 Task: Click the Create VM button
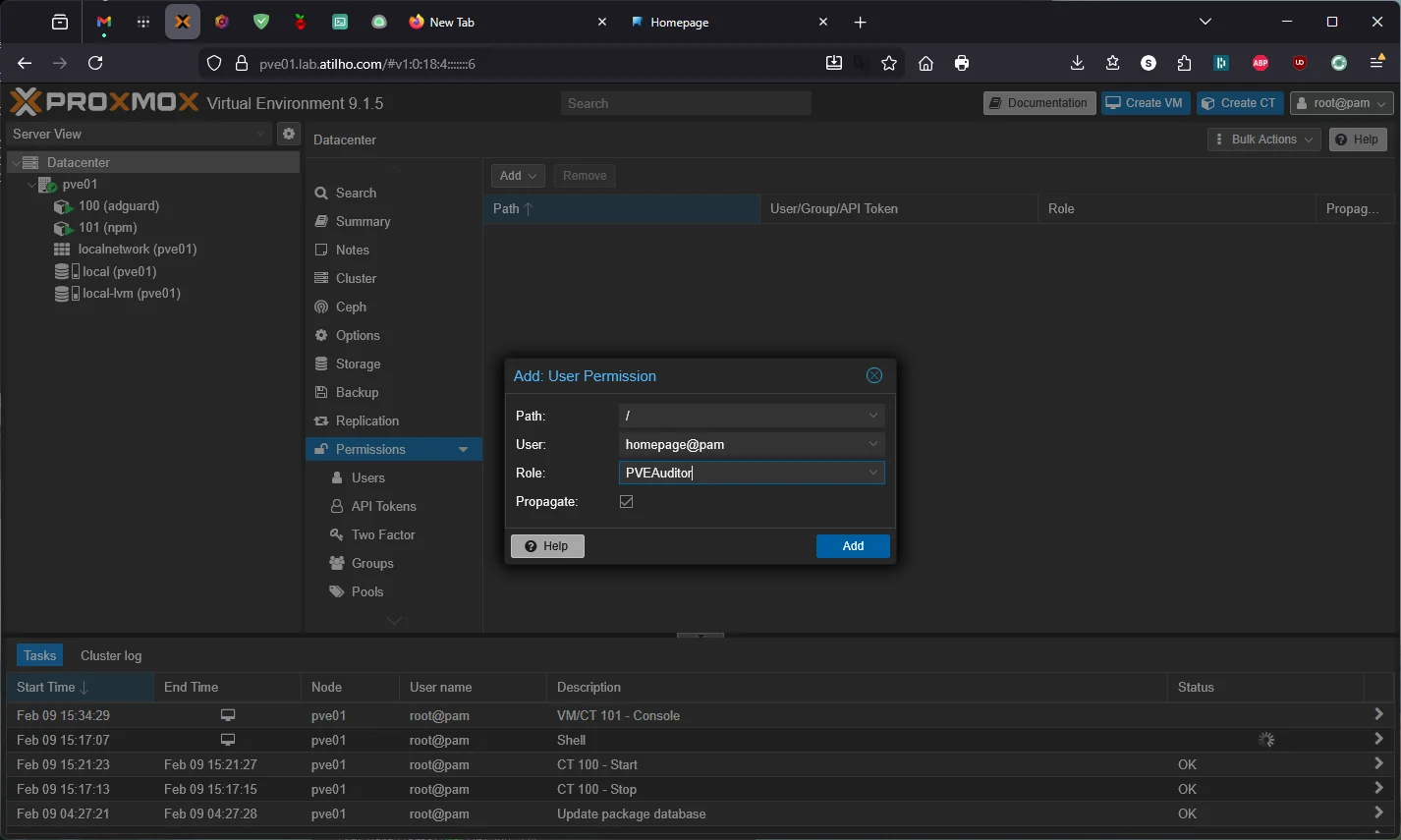(1145, 102)
